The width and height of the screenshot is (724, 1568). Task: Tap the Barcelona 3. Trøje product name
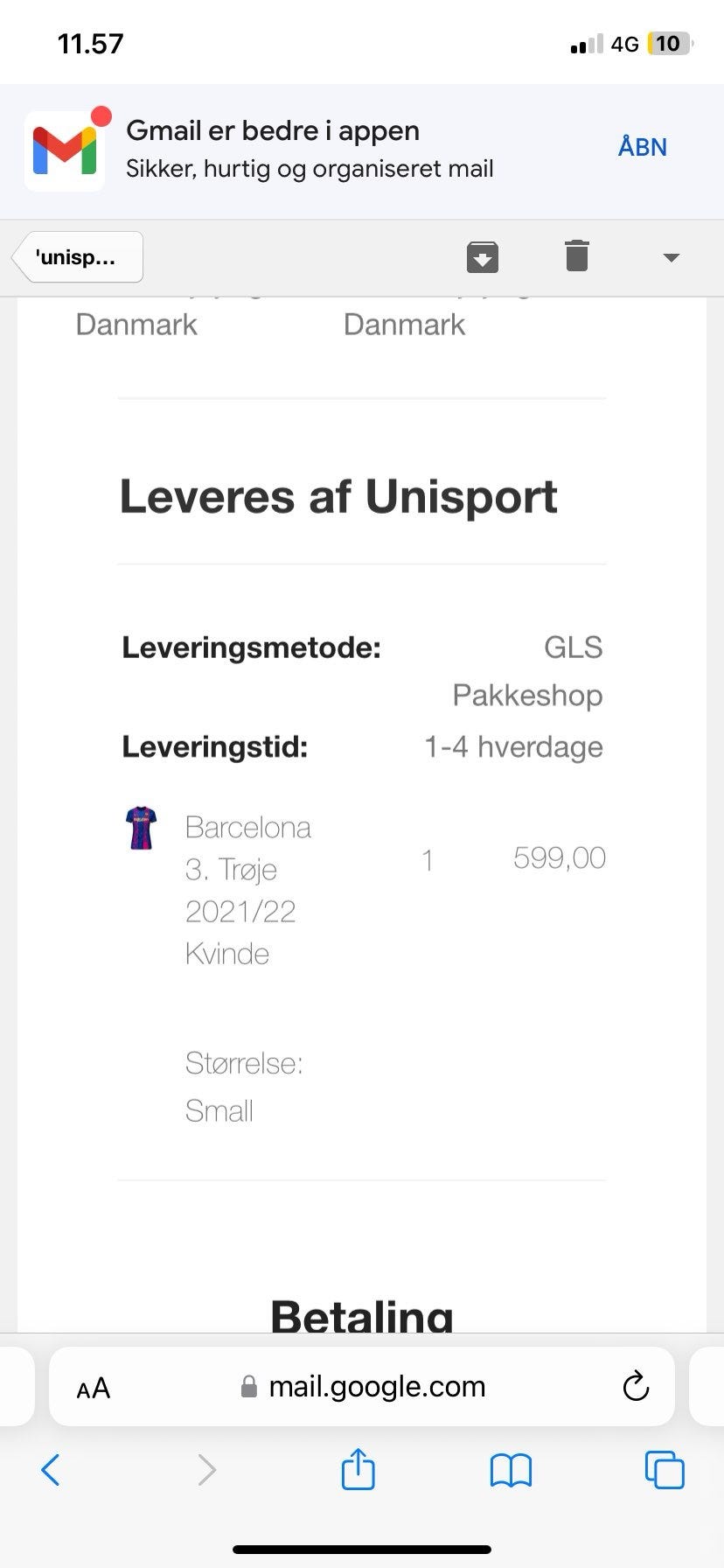tap(247, 889)
